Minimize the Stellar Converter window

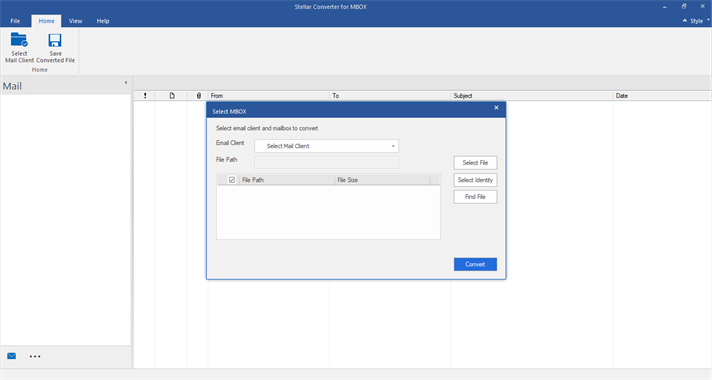665,7
